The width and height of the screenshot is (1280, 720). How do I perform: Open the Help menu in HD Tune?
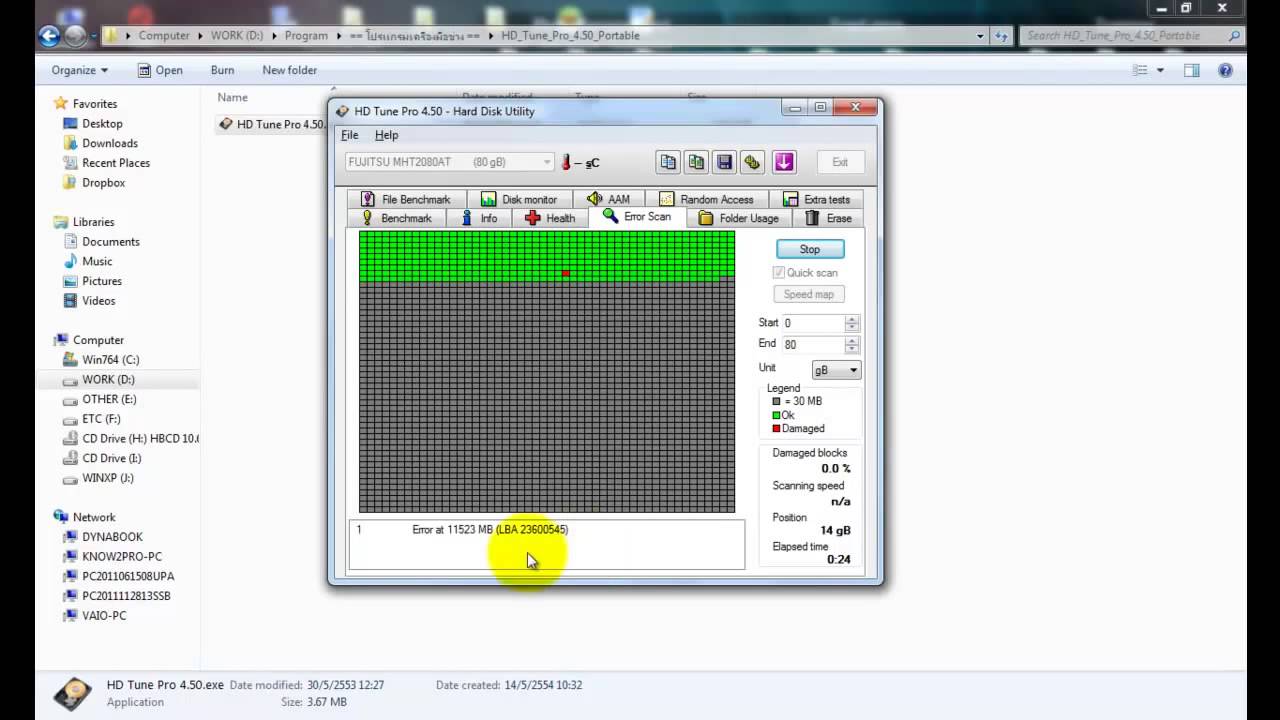pos(386,135)
